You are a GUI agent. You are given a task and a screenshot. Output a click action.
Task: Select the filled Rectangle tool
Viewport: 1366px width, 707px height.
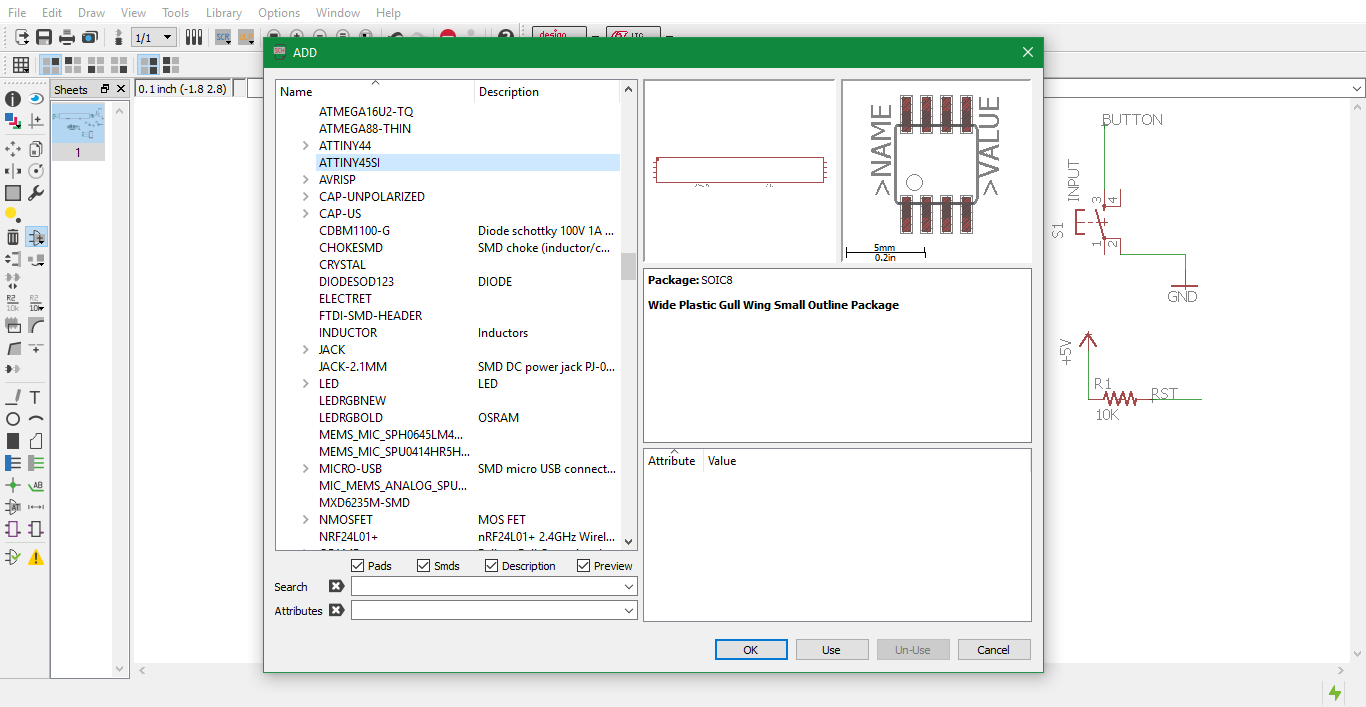point(13,441)
